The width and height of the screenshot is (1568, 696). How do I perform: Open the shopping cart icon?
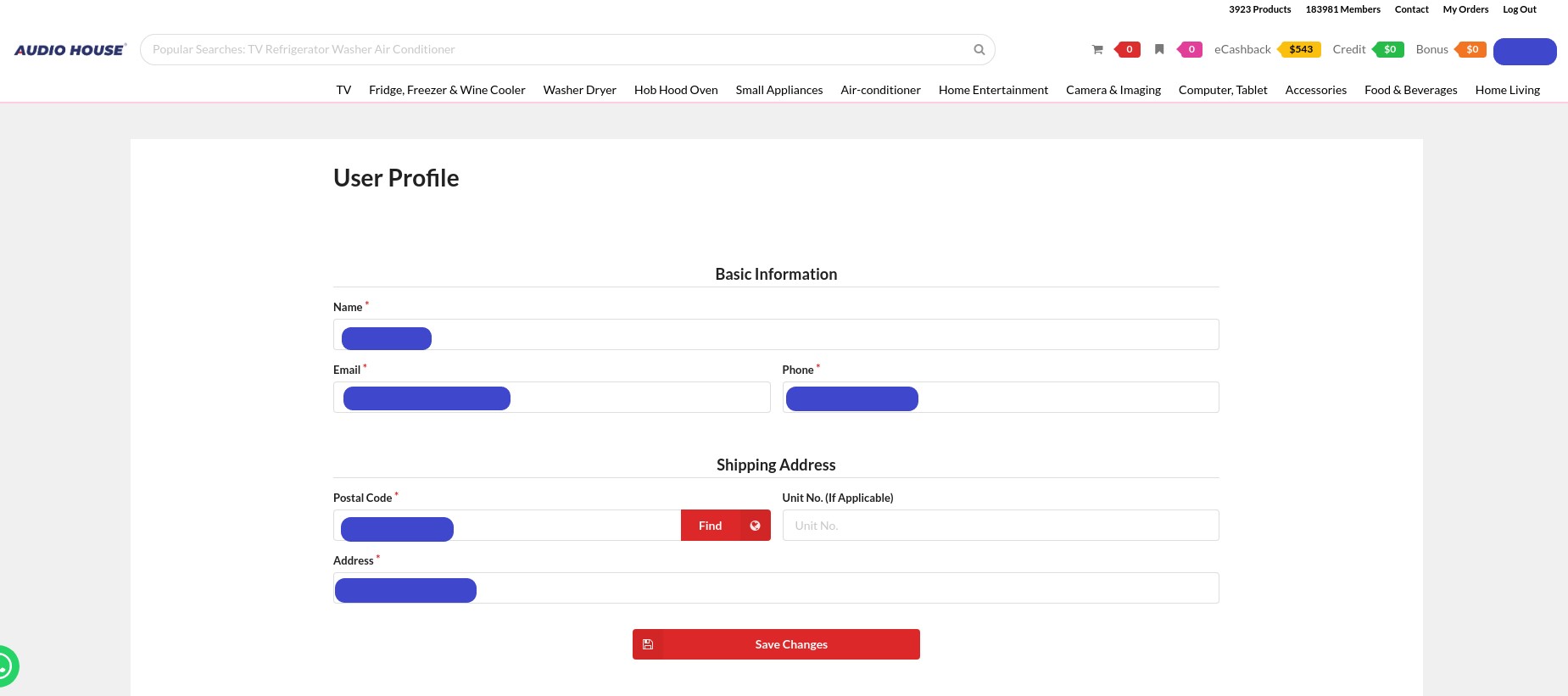(1097, 50)
